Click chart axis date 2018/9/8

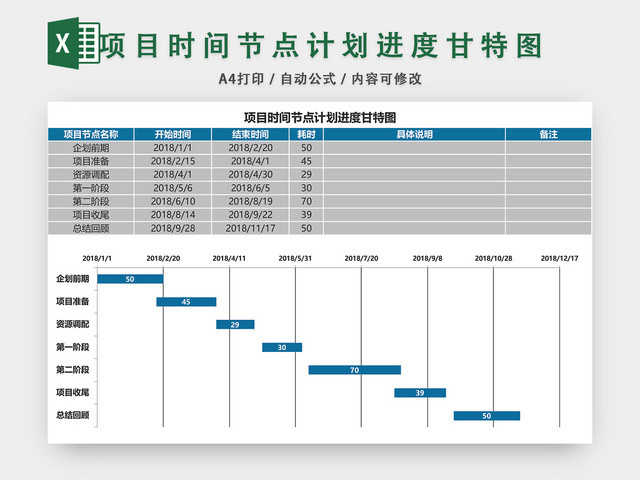427,258
